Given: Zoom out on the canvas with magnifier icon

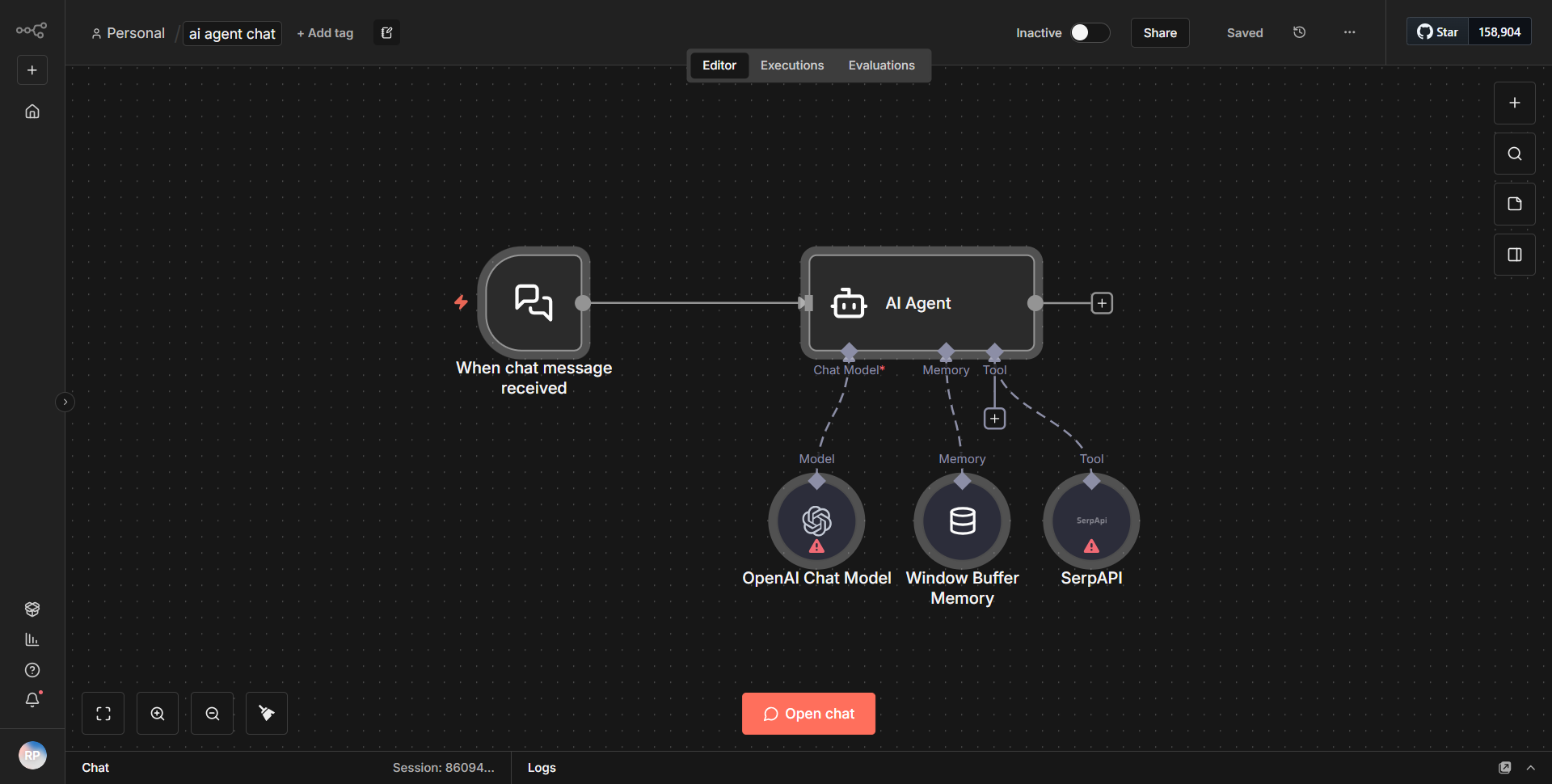Looking at the screenshot, I should point(212,713).
